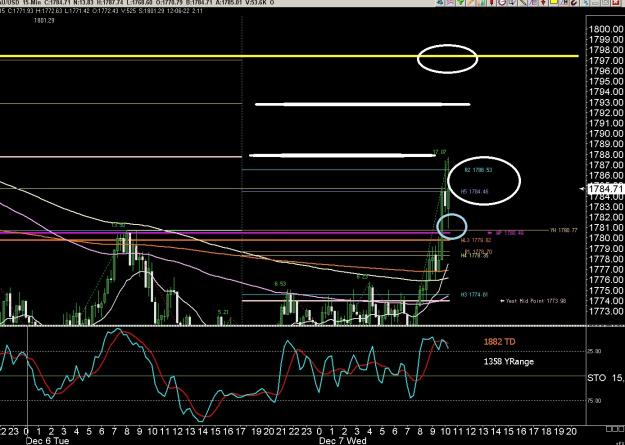
Task: Click the 1778.00 price axis label
Action: pyautogui.click(x=606, y=259)
